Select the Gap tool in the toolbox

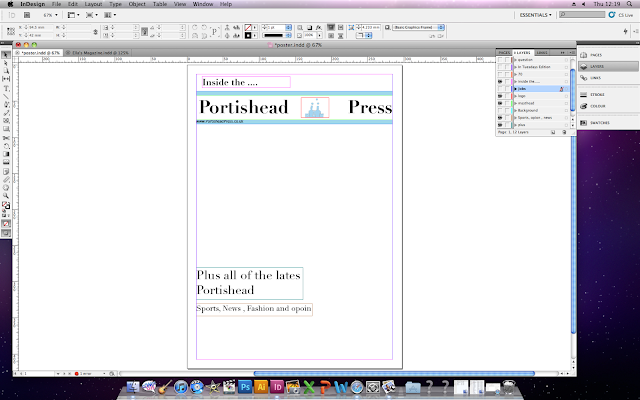coord(6,79)
